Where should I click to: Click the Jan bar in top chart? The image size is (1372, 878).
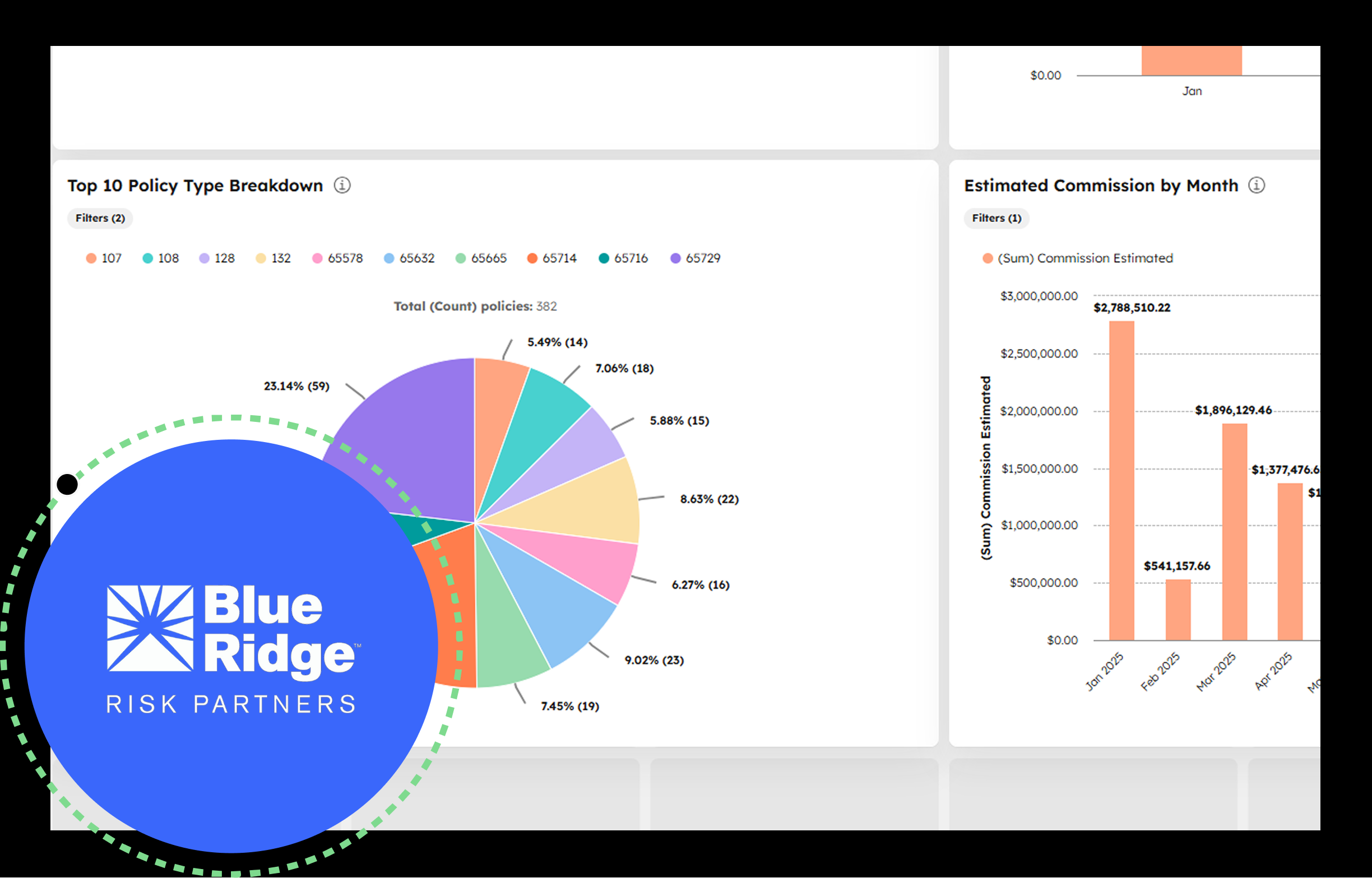[x=1192, y=61]
